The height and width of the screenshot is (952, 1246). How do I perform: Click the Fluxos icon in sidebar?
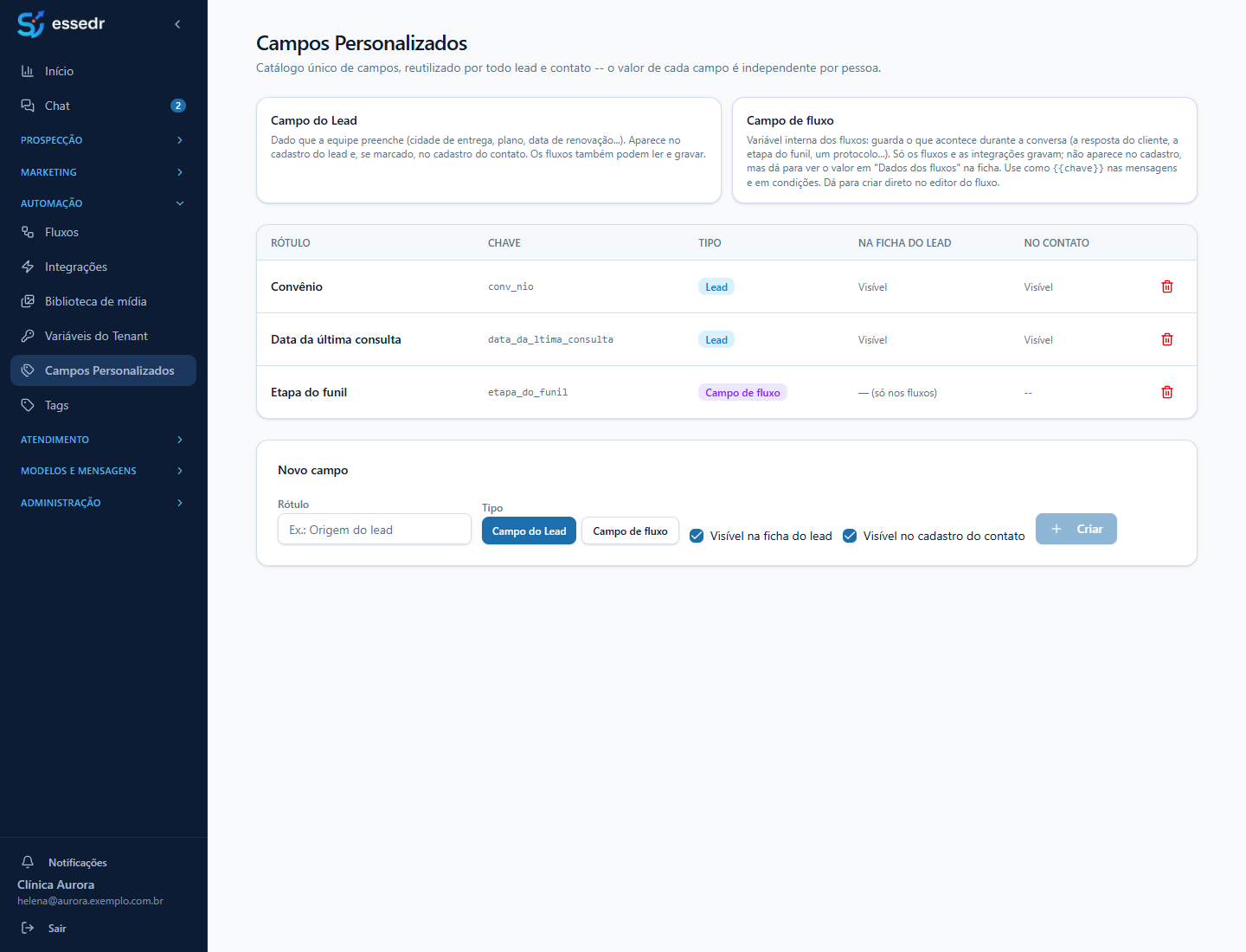click(28, 232)
